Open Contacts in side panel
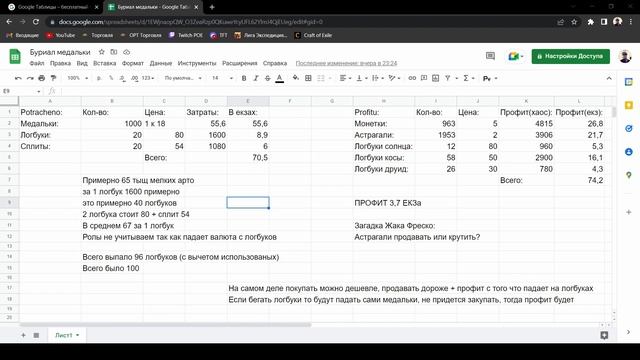Viewport: 640px width, 360px height. click(629, 152)
